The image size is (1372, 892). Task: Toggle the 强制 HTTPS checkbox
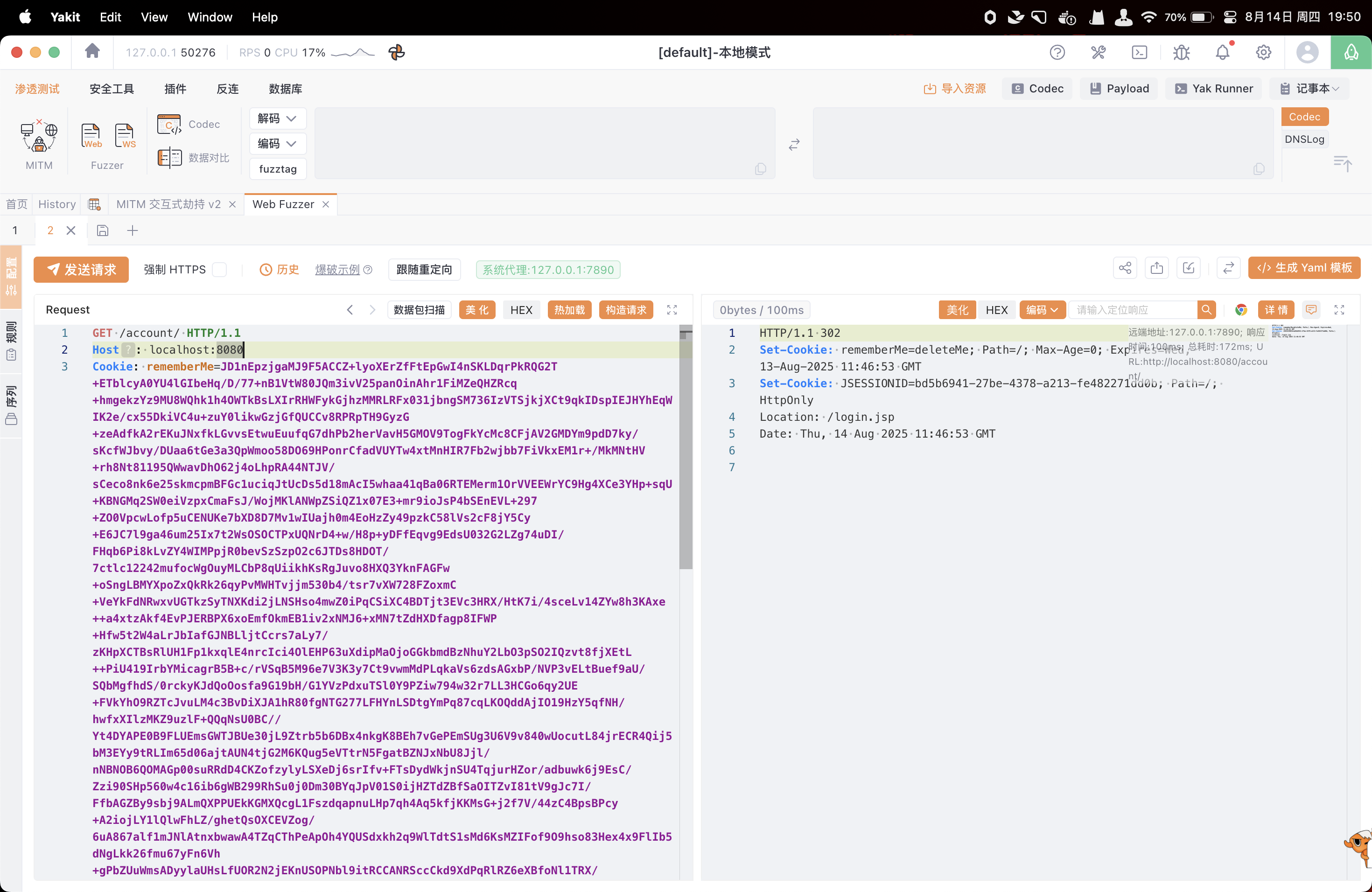(220, 269)
